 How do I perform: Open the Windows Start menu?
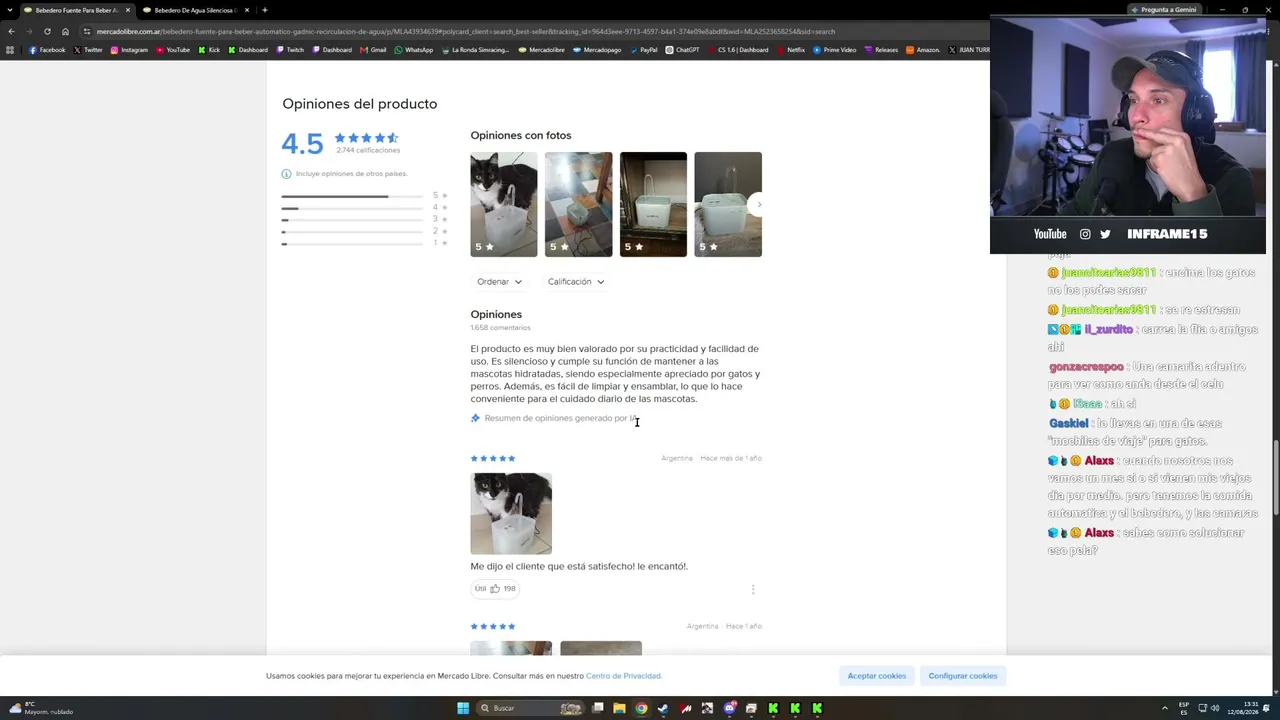point(463,708)
